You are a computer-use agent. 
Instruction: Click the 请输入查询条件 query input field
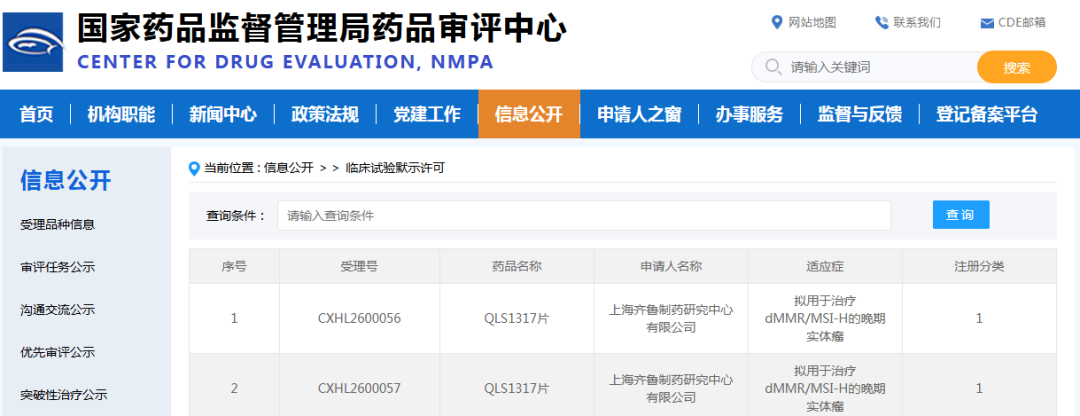tap(584, 215)
